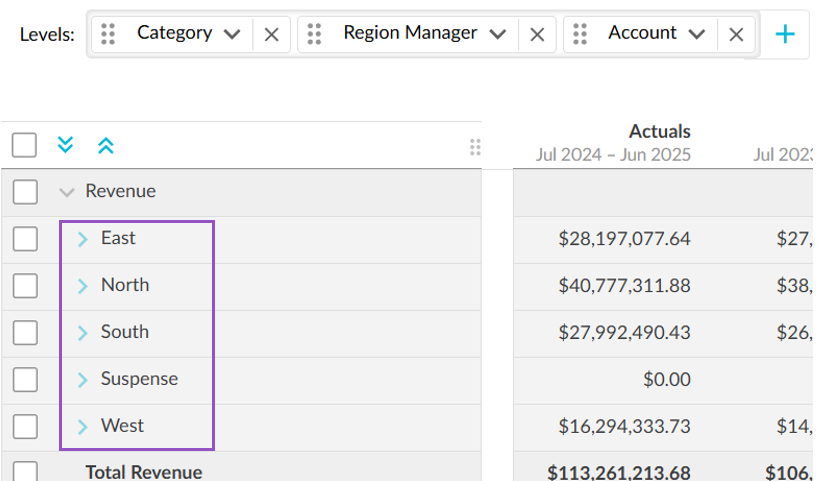This screenshot has height=481, width=818.
Task: Collapse the Revenue group
Action: 67,192
